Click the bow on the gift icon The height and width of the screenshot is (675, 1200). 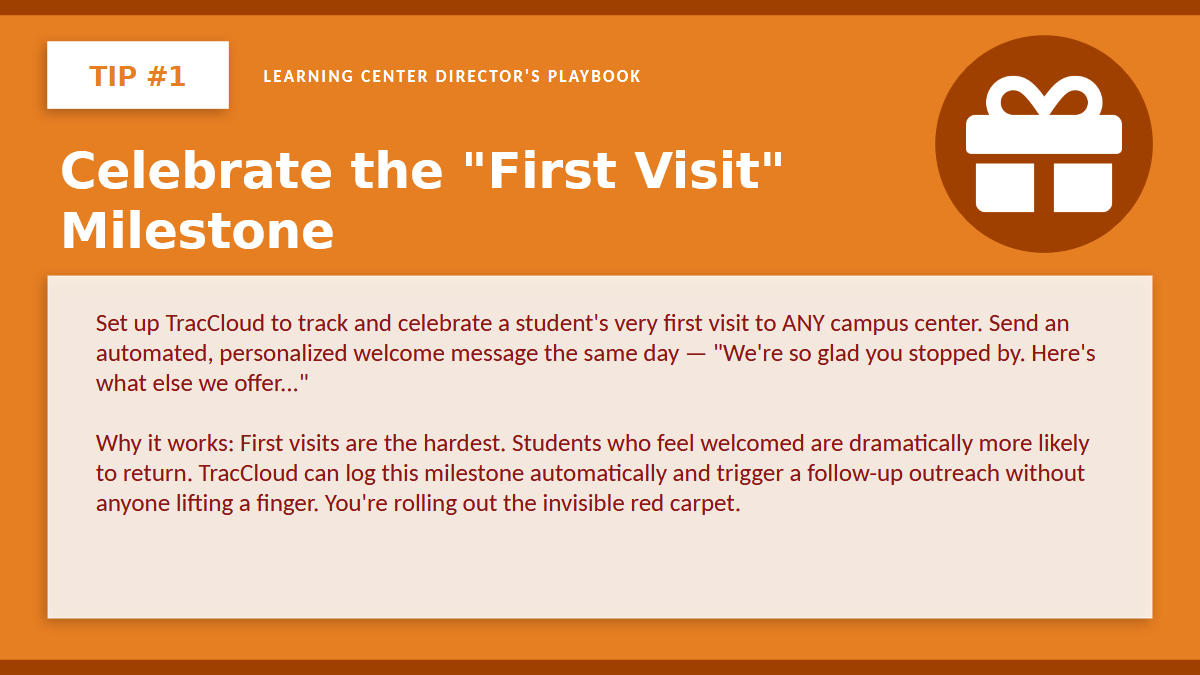coord(1043,99)
